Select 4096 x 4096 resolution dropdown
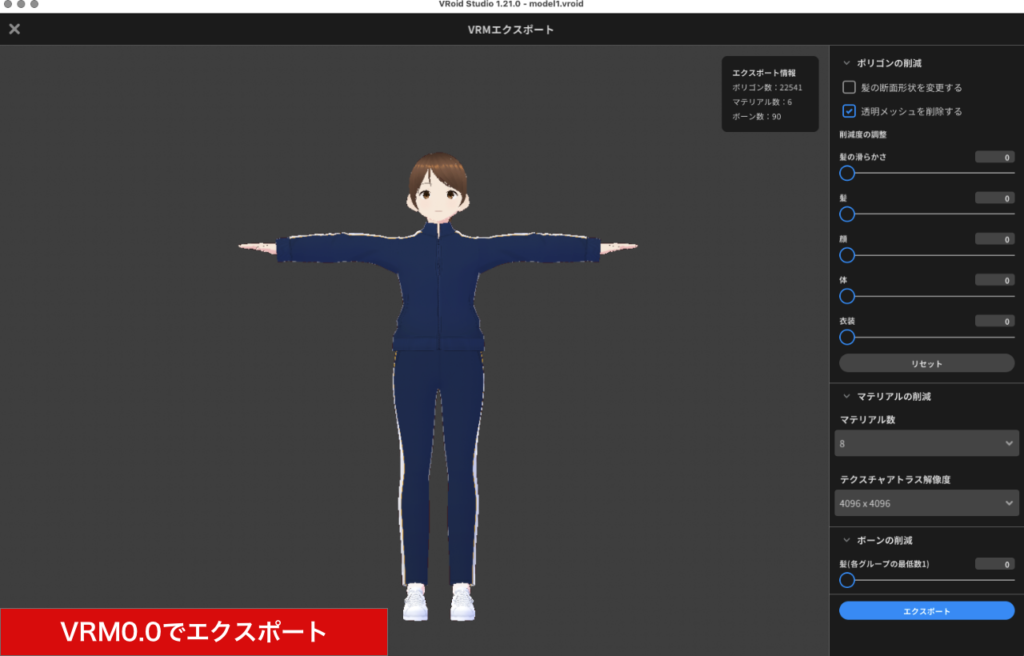The image size is (1024, 656). point(926,502)
